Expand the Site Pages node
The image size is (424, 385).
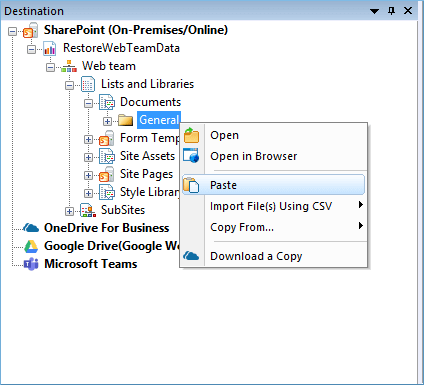[x=88, y=175]
